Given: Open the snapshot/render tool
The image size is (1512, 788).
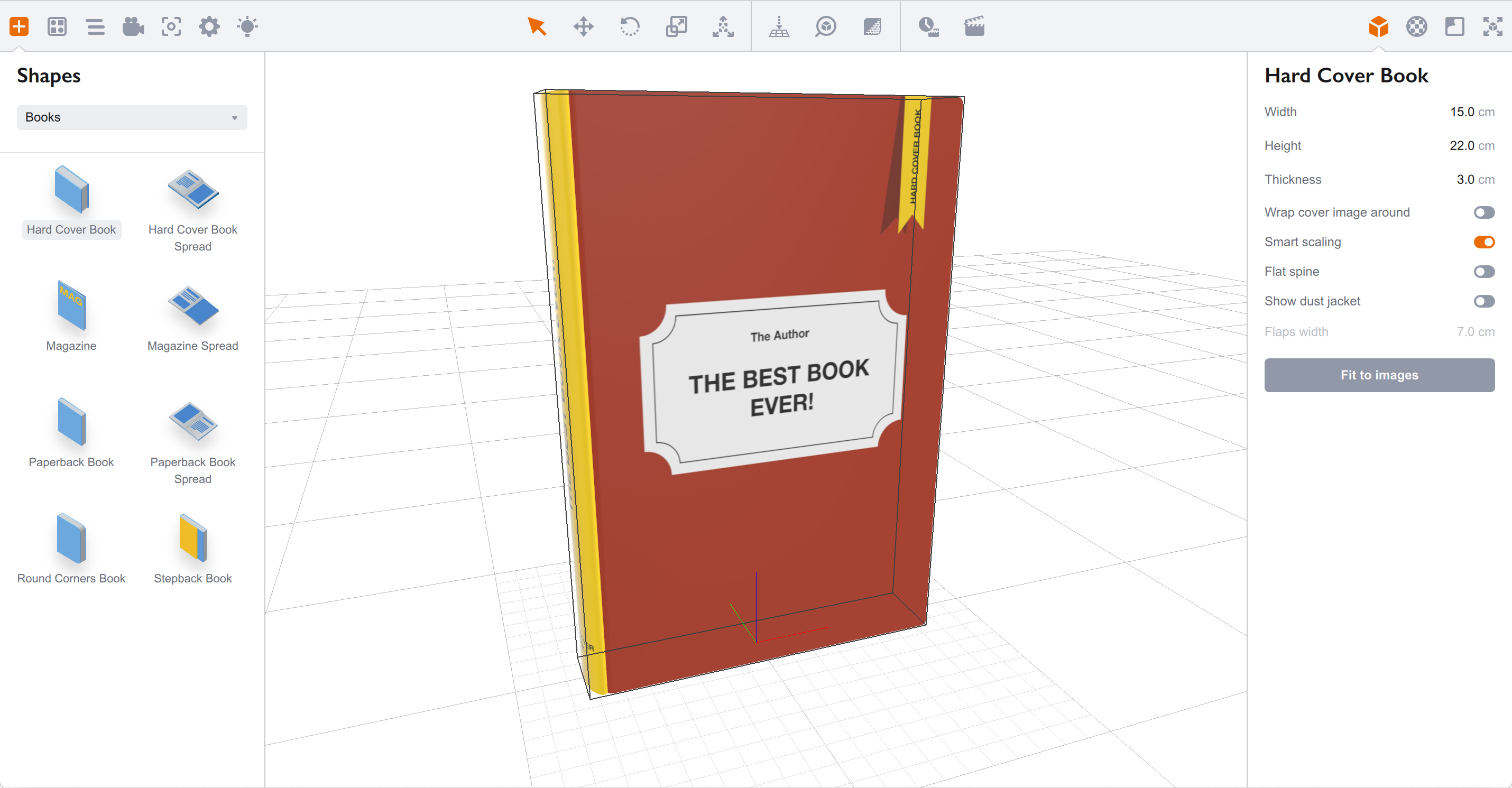Looking at the screenshot, I should click(171, 26).
